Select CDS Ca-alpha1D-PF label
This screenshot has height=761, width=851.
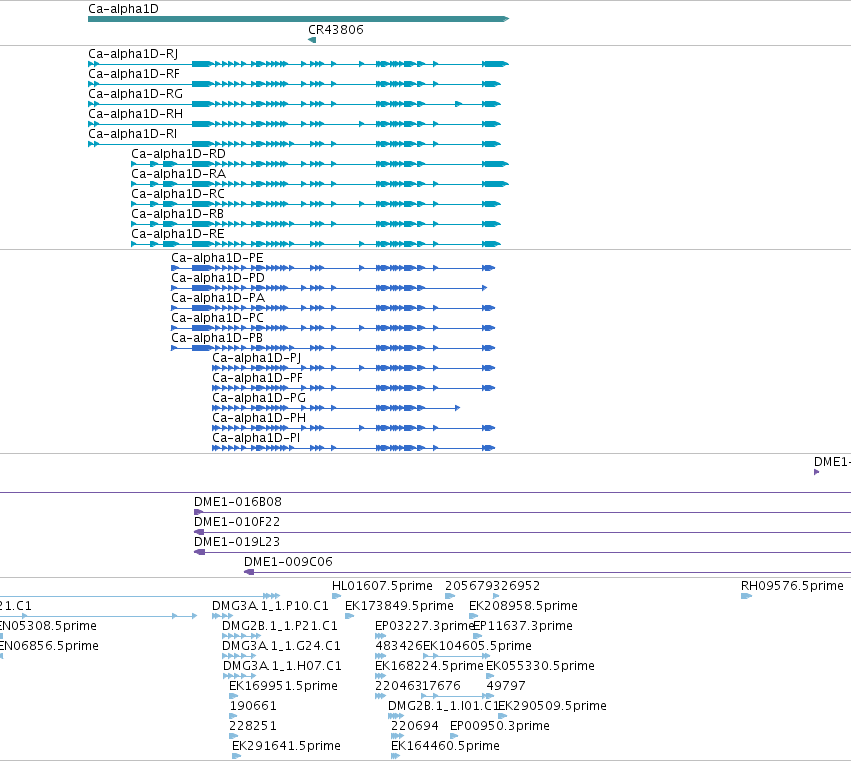(258, 379)
